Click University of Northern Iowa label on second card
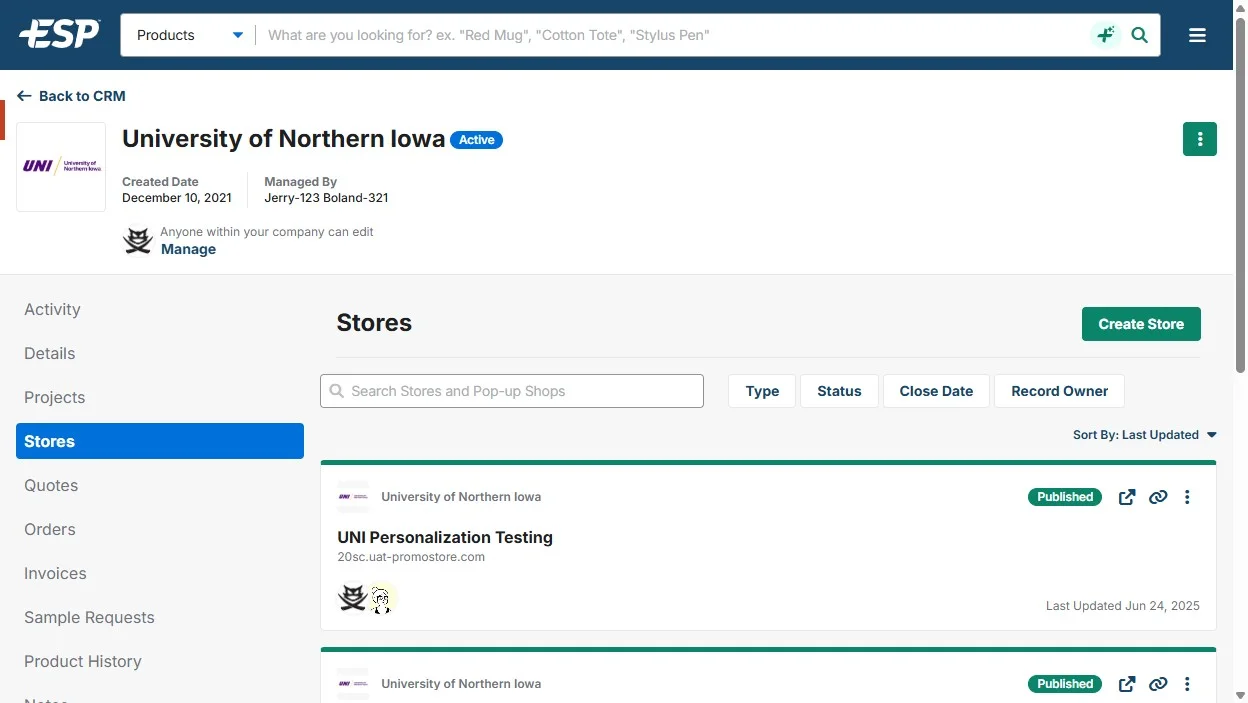This screenshot has height=703, width=1248. pyautogui.click(x=461, y=684)
